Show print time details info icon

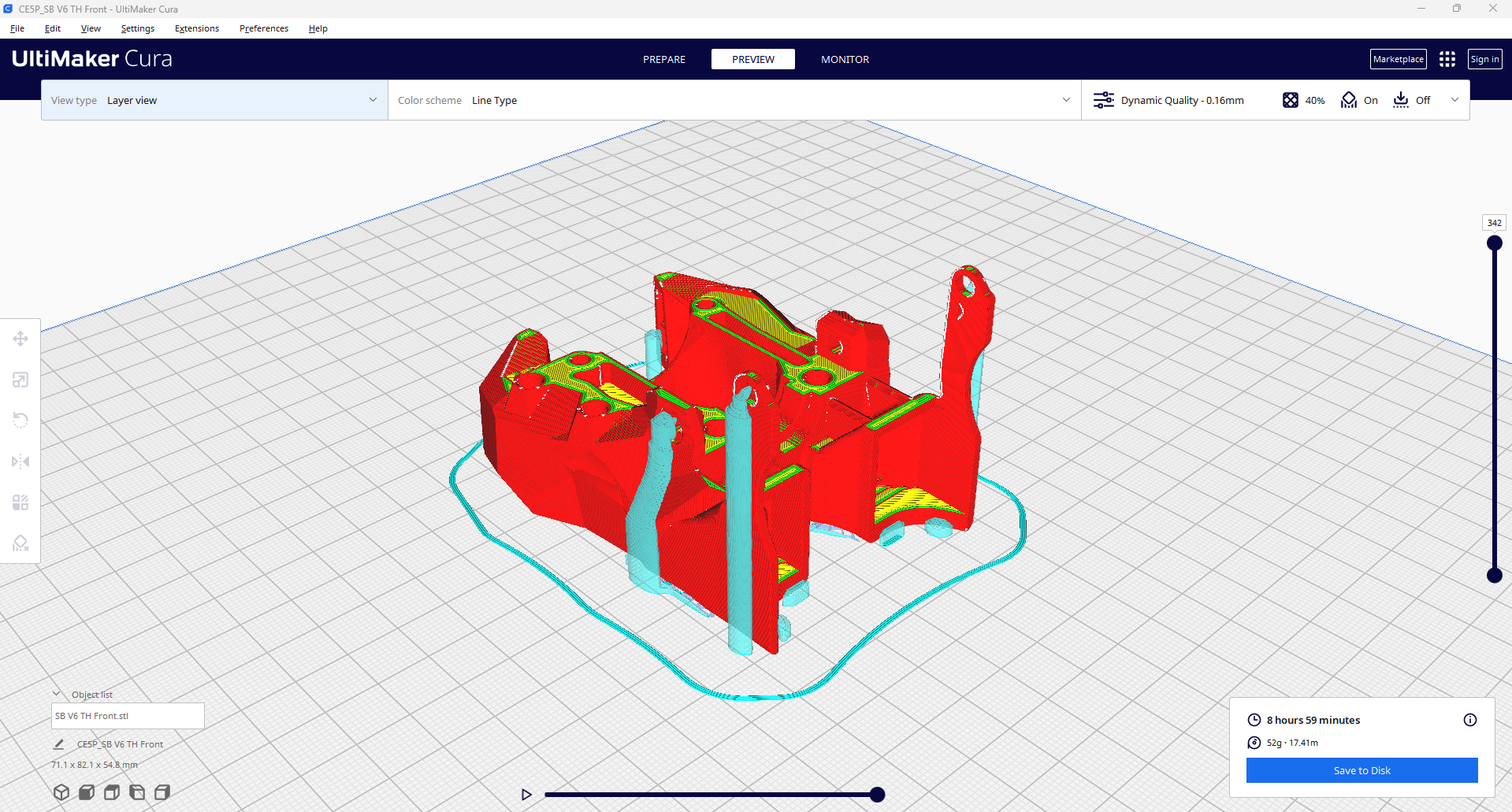tap(1470, 720)
